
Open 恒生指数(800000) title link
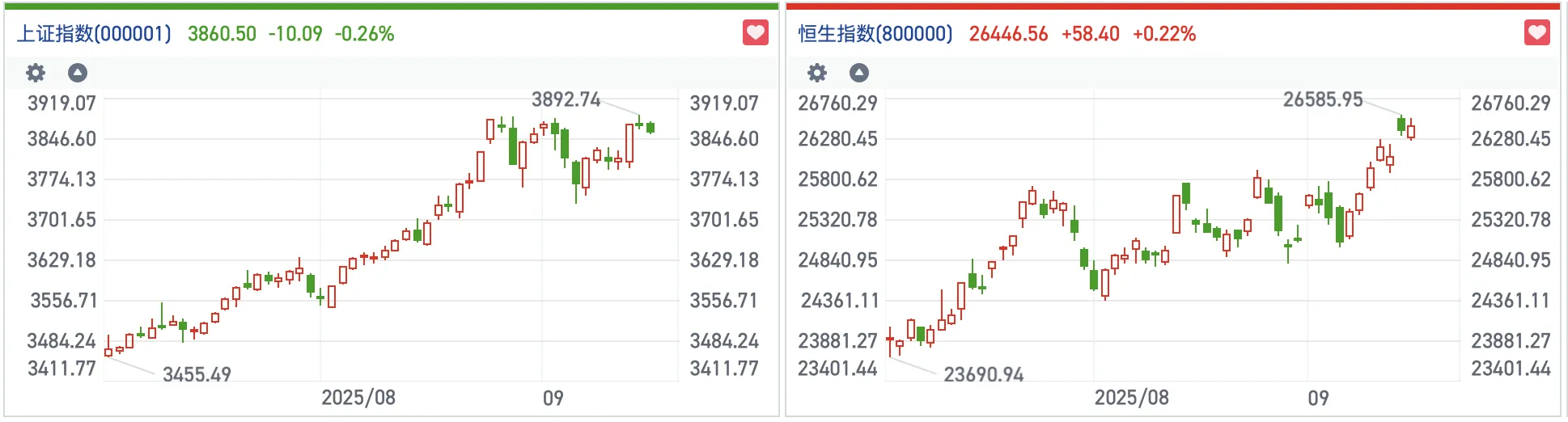pos(875,34)
